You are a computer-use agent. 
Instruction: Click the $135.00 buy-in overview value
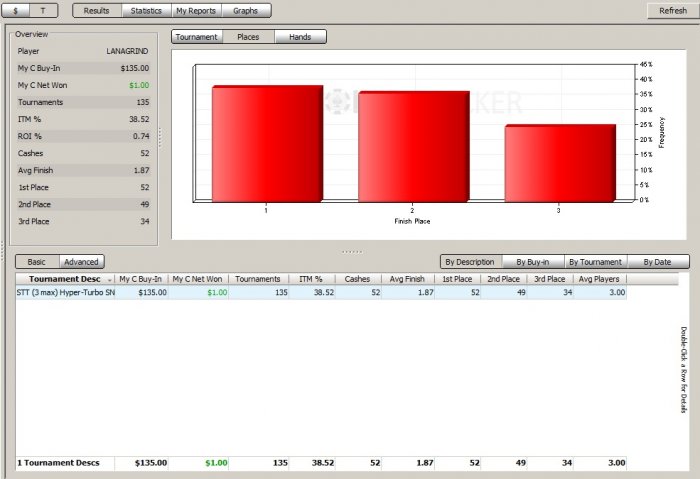pos(135,68)
